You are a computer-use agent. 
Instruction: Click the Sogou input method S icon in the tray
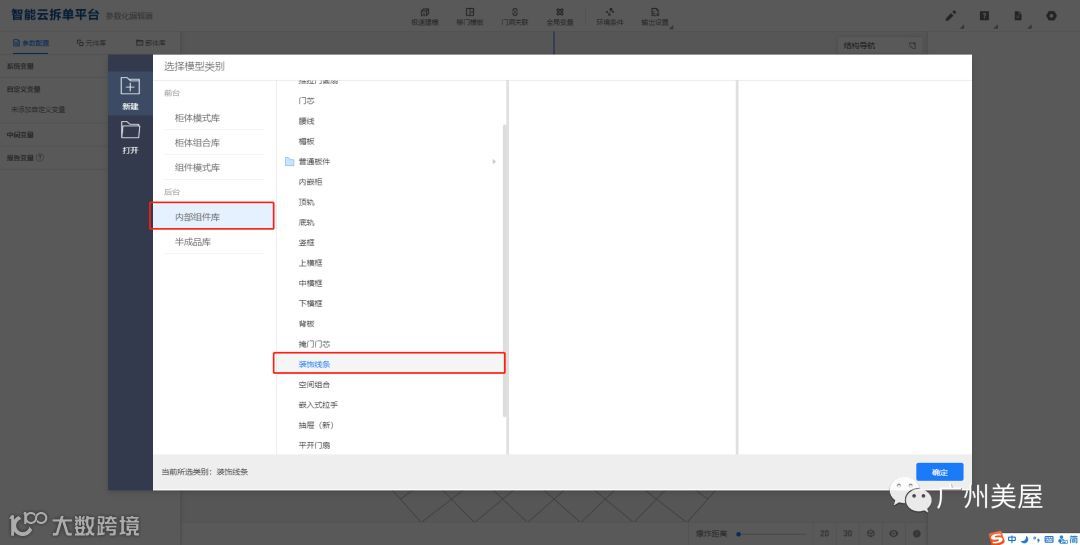point(997,538)
